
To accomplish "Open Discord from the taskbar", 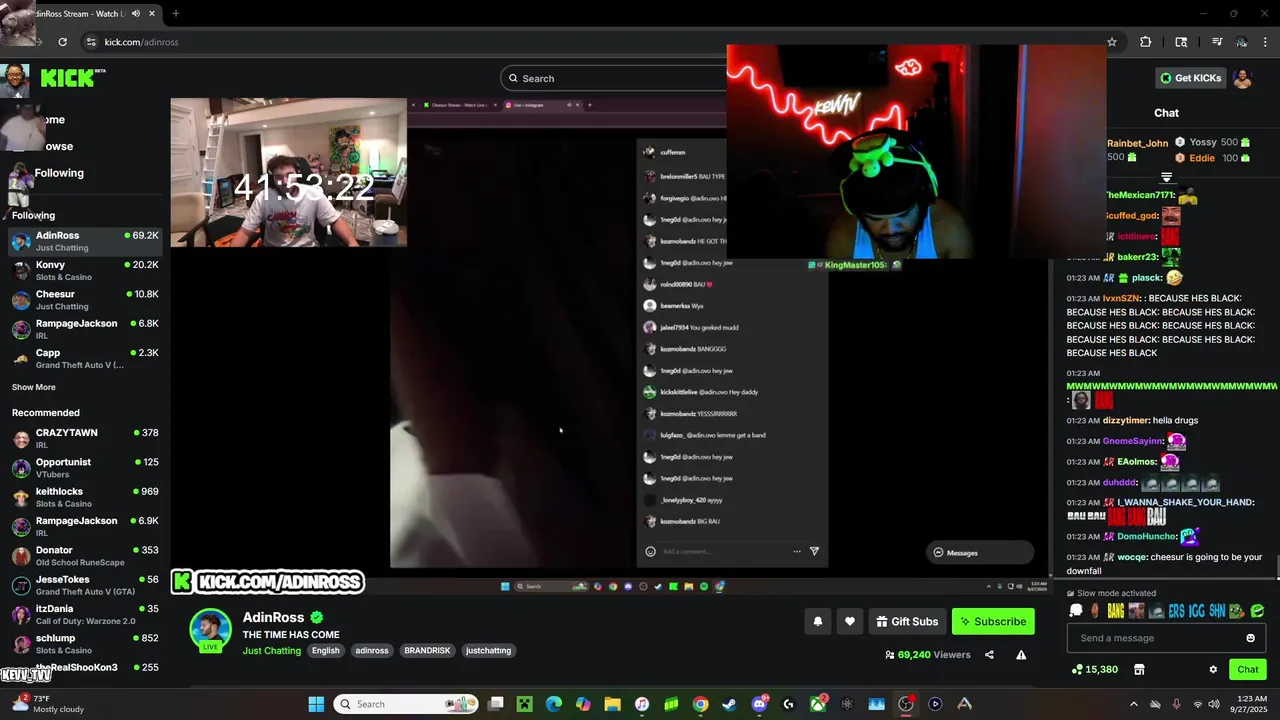I will point(759,704).
